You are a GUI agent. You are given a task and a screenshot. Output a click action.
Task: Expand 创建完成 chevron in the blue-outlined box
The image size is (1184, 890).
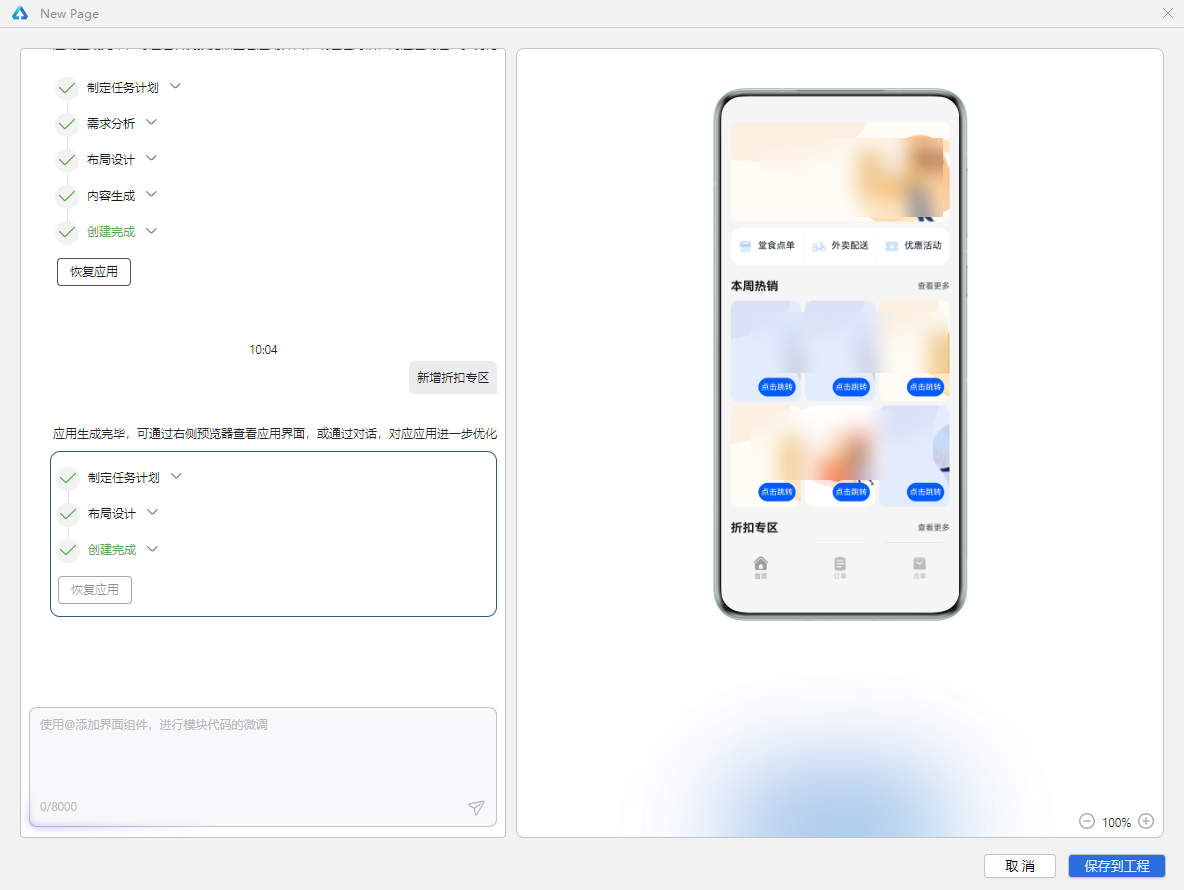(152, 549)
